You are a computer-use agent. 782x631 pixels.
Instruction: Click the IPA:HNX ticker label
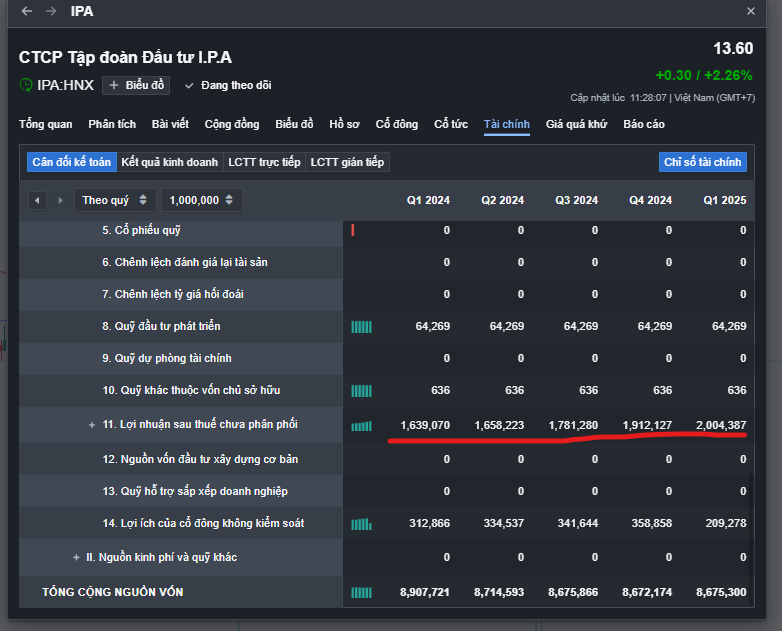click(65, 85)
